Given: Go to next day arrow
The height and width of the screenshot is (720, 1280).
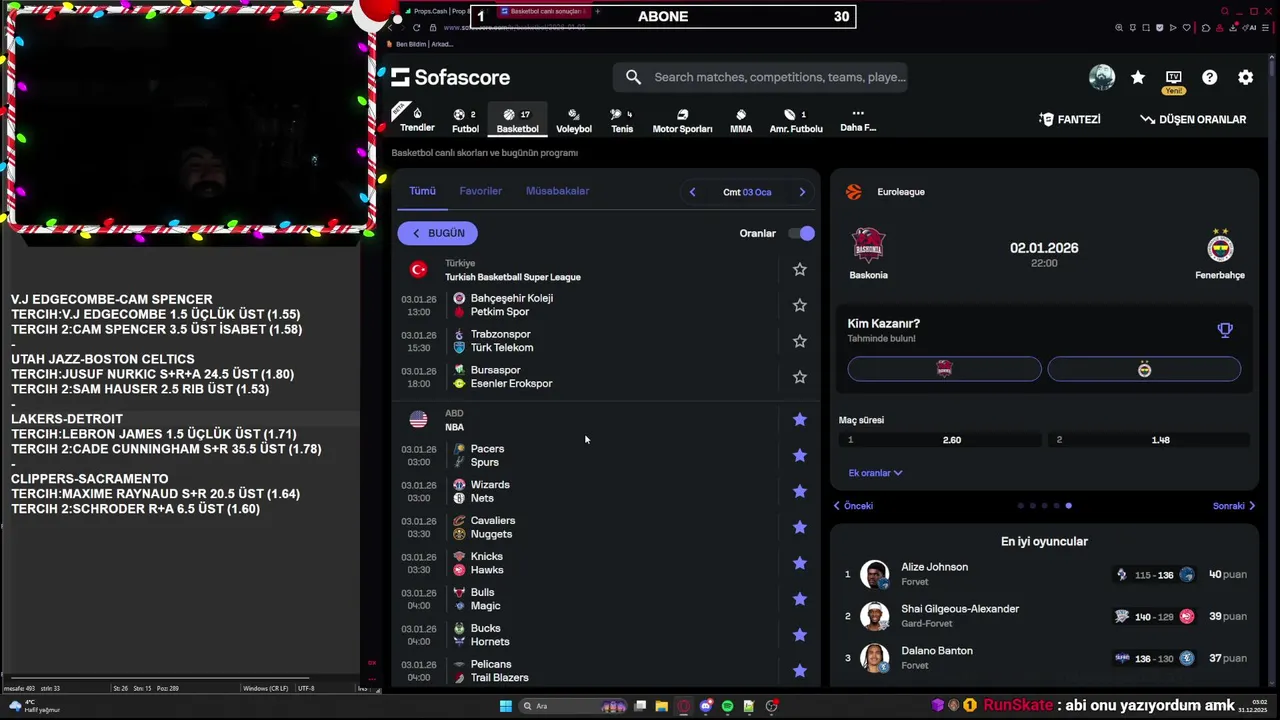Looking at the screenshot, I should tap(802, 192).
